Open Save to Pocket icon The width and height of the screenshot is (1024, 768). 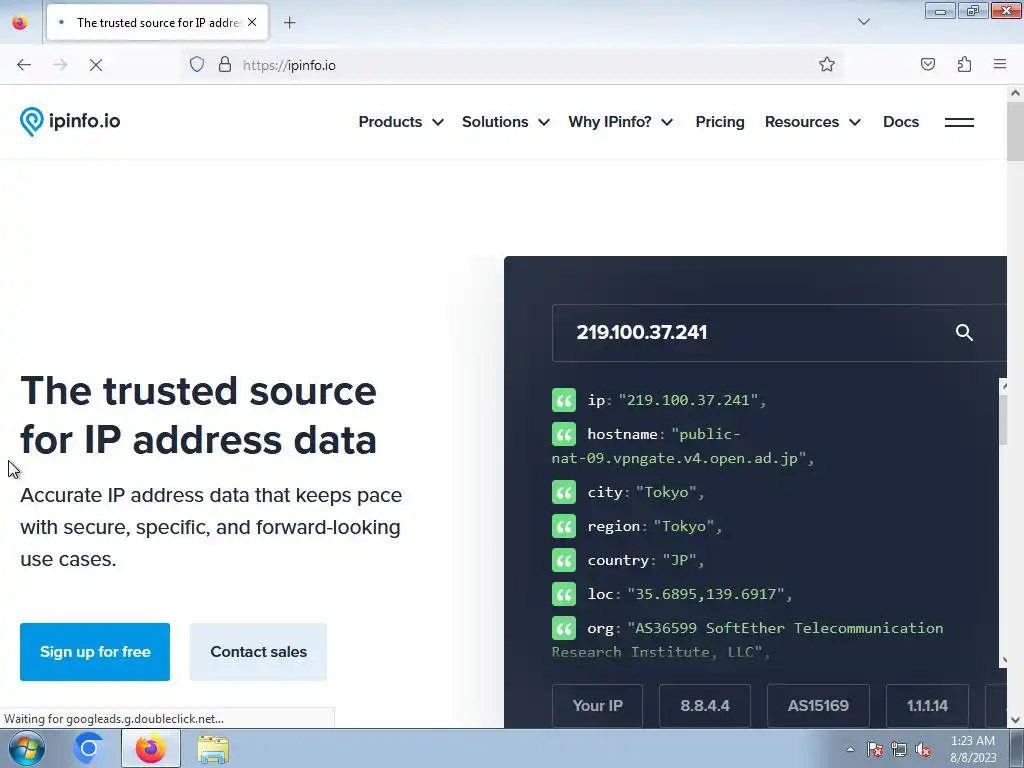coord(927,64)
